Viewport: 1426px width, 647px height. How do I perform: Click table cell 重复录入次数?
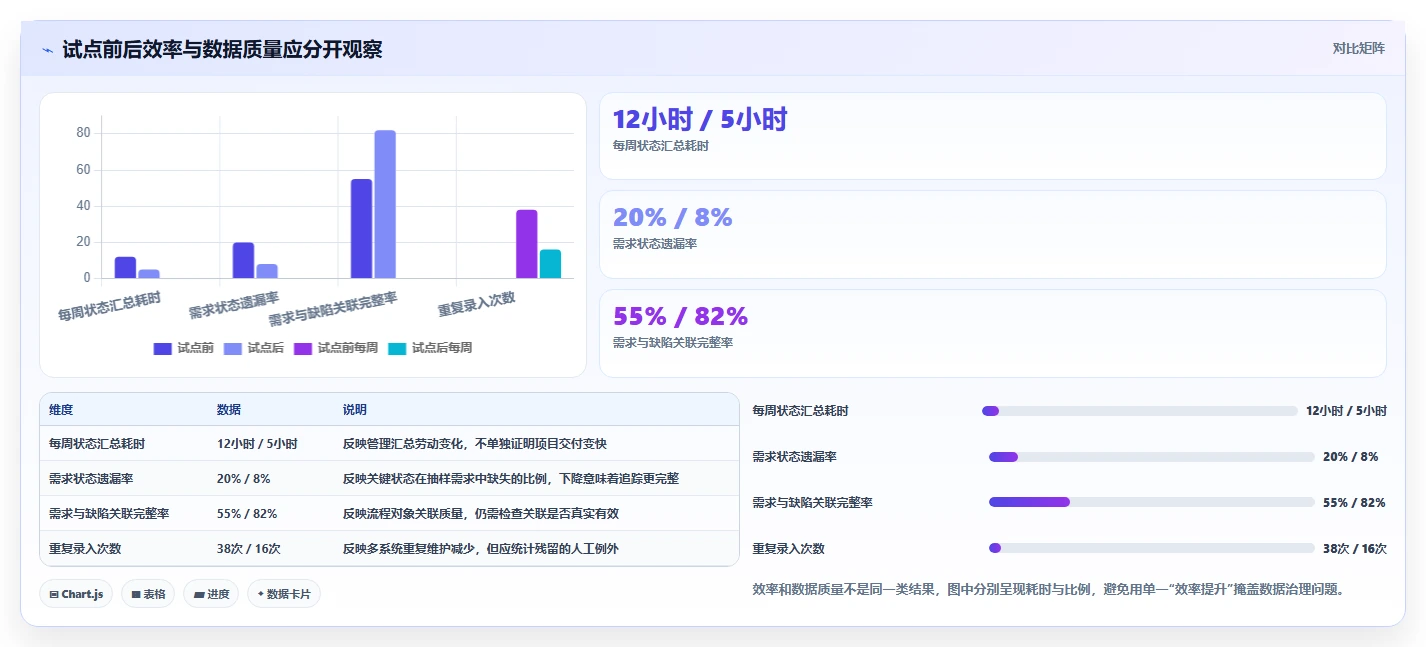coord(85,549)
